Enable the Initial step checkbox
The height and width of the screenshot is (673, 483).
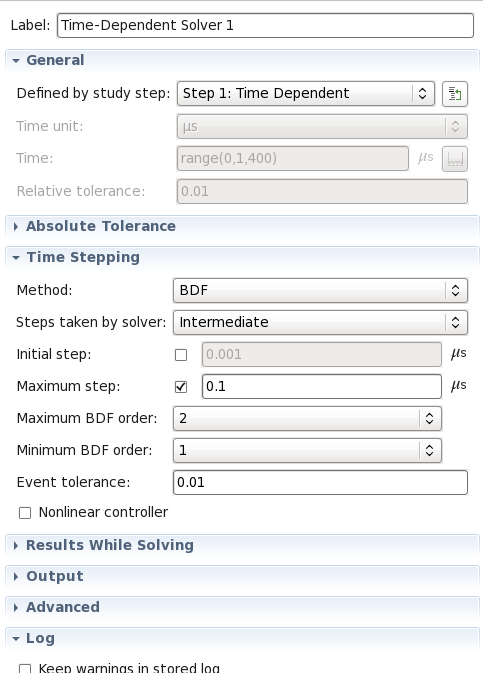181,355
